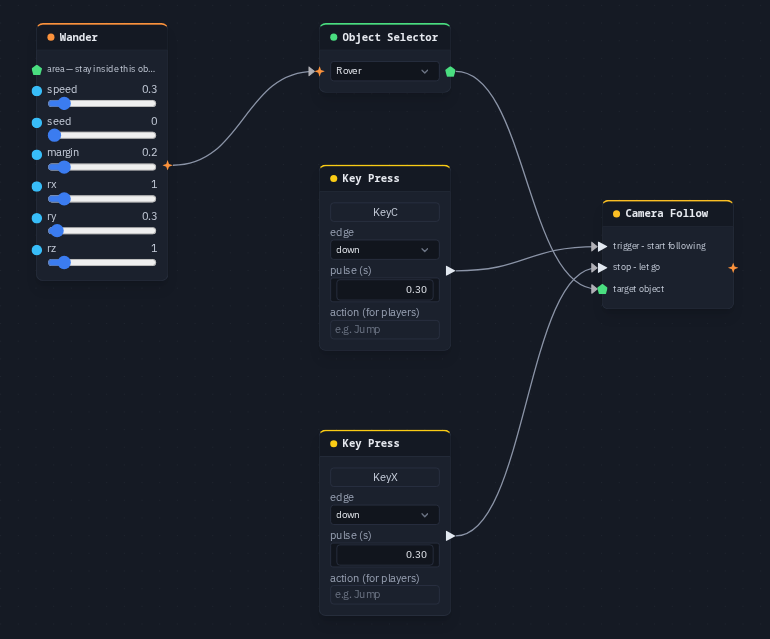Select the Wander node title
The height and width of the screenshot is (639, 770).
(x=79, y=37)
